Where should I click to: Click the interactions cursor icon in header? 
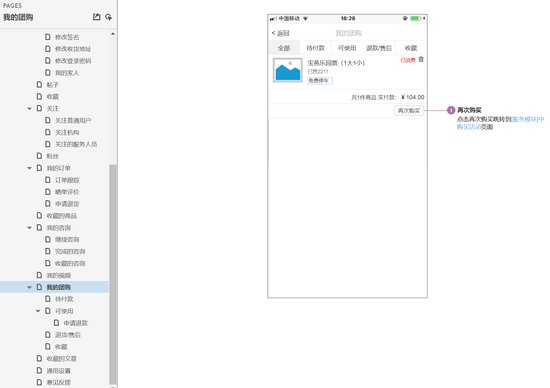click(108, 17)
